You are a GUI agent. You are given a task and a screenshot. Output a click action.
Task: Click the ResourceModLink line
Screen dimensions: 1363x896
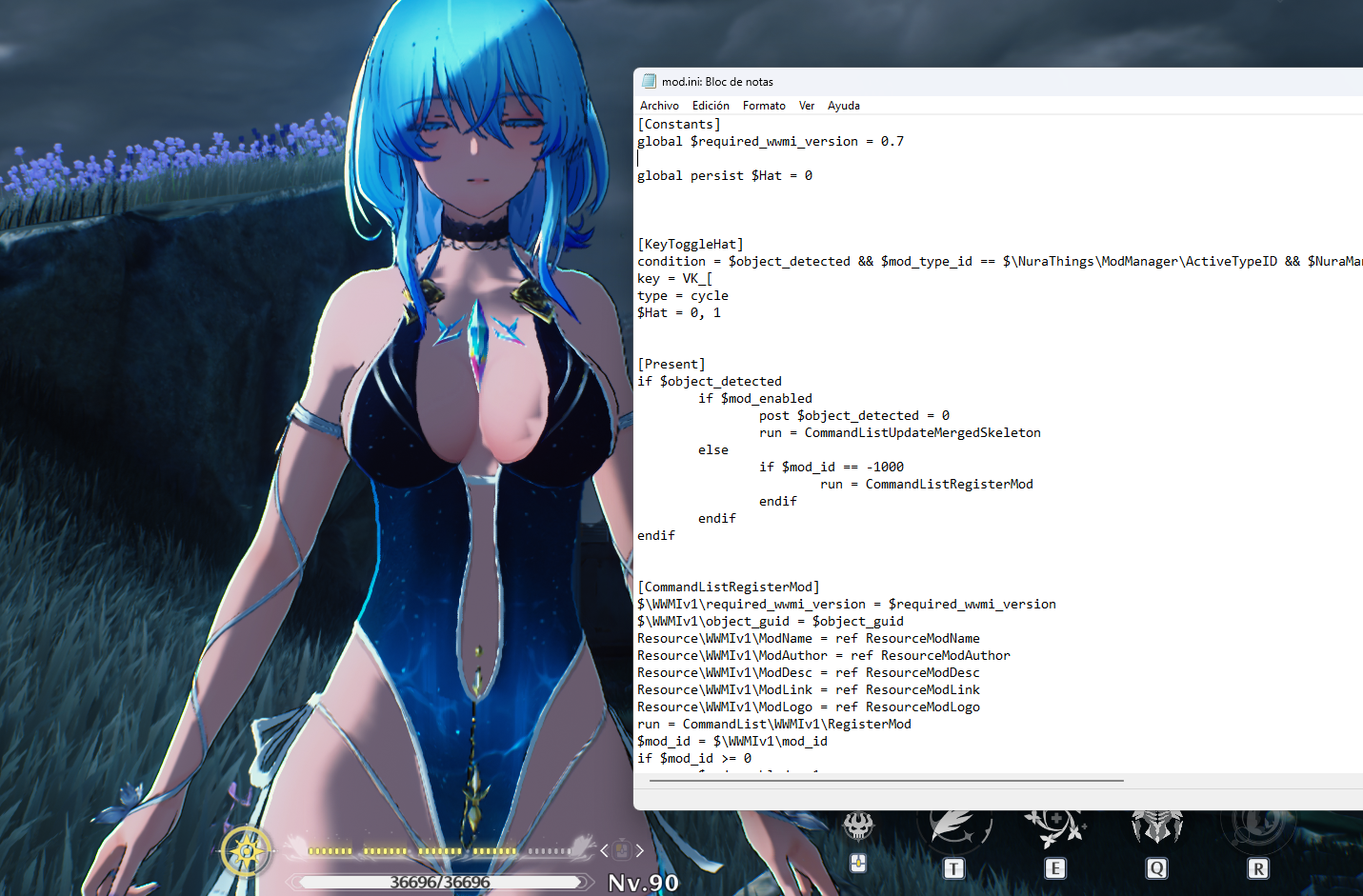809,690
